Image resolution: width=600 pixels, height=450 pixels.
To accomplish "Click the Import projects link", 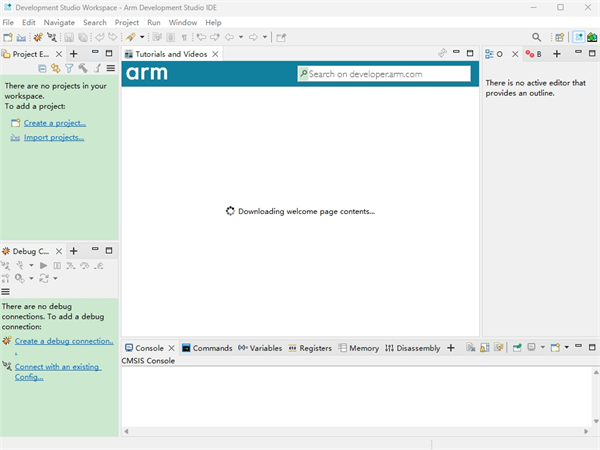I will [54, 137].
